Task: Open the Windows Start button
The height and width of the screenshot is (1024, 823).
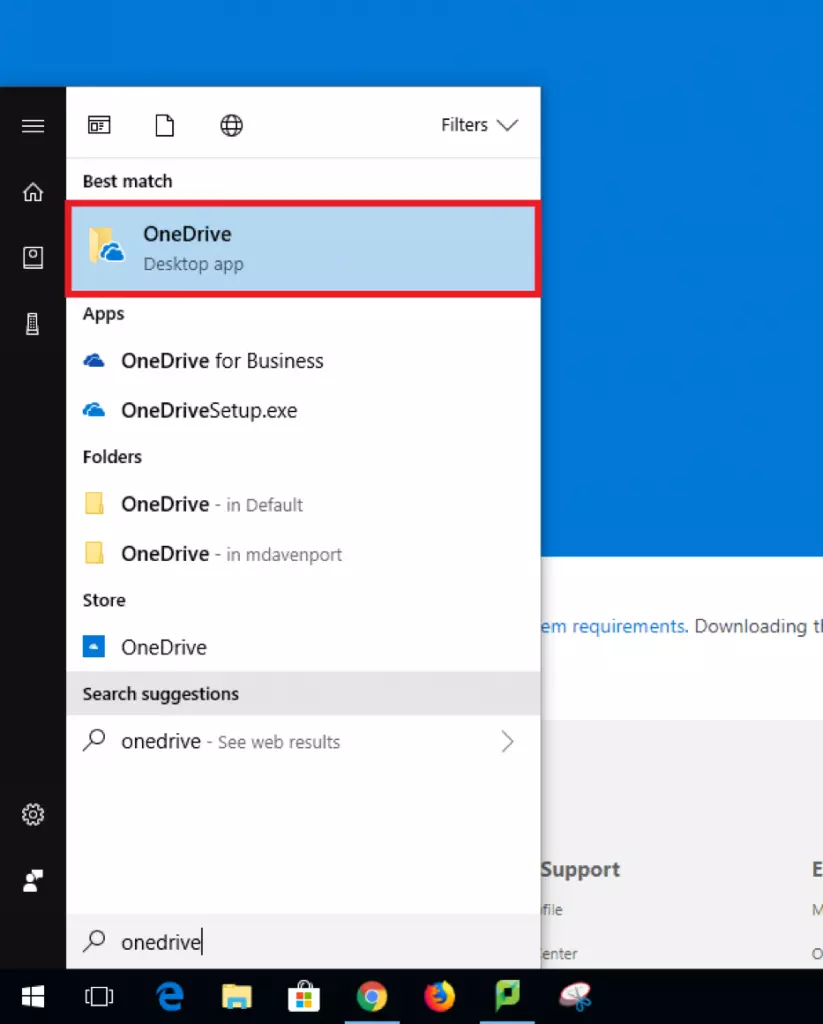Action: click(33, 997)
